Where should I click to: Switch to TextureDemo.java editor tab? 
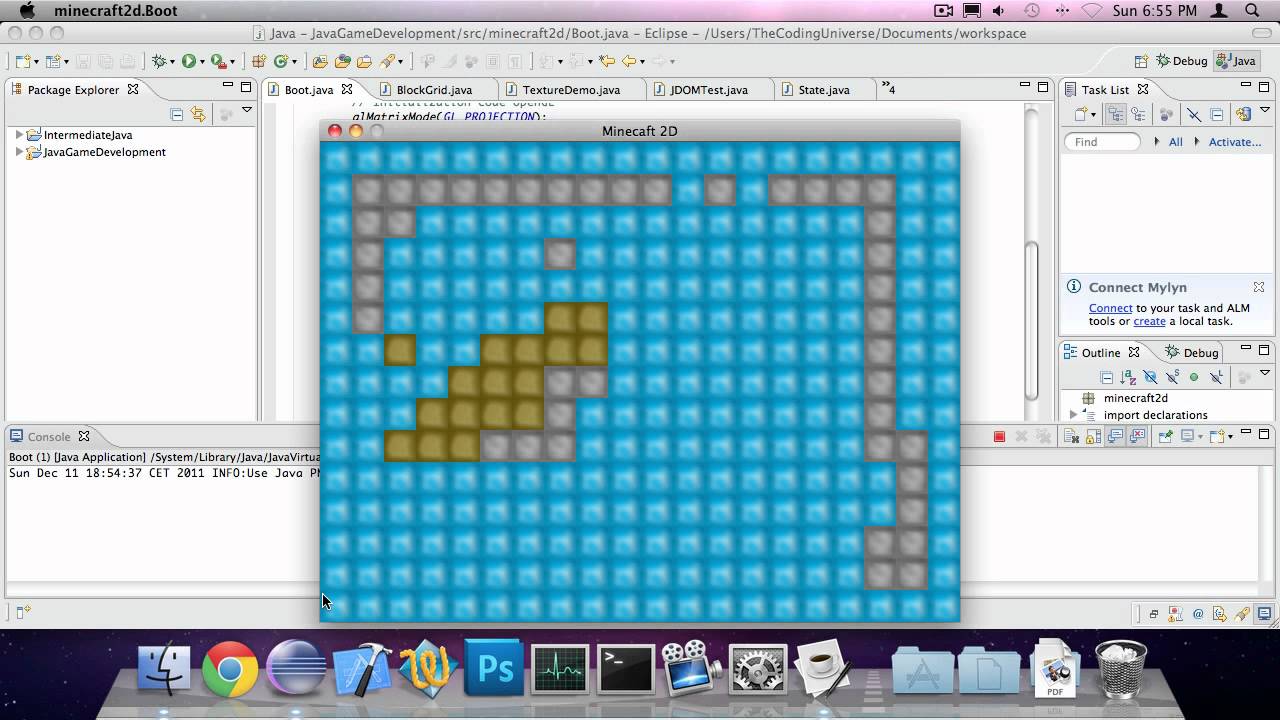point(570,89)
